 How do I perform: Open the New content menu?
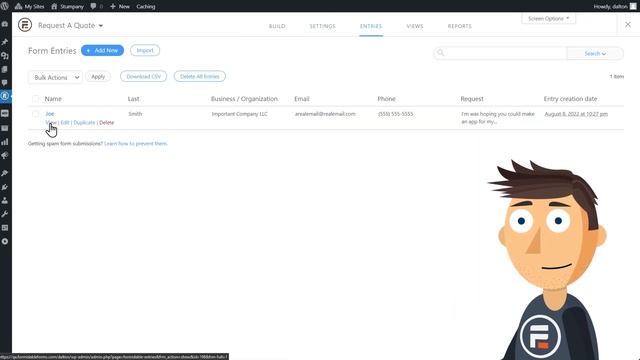(120, 7)
